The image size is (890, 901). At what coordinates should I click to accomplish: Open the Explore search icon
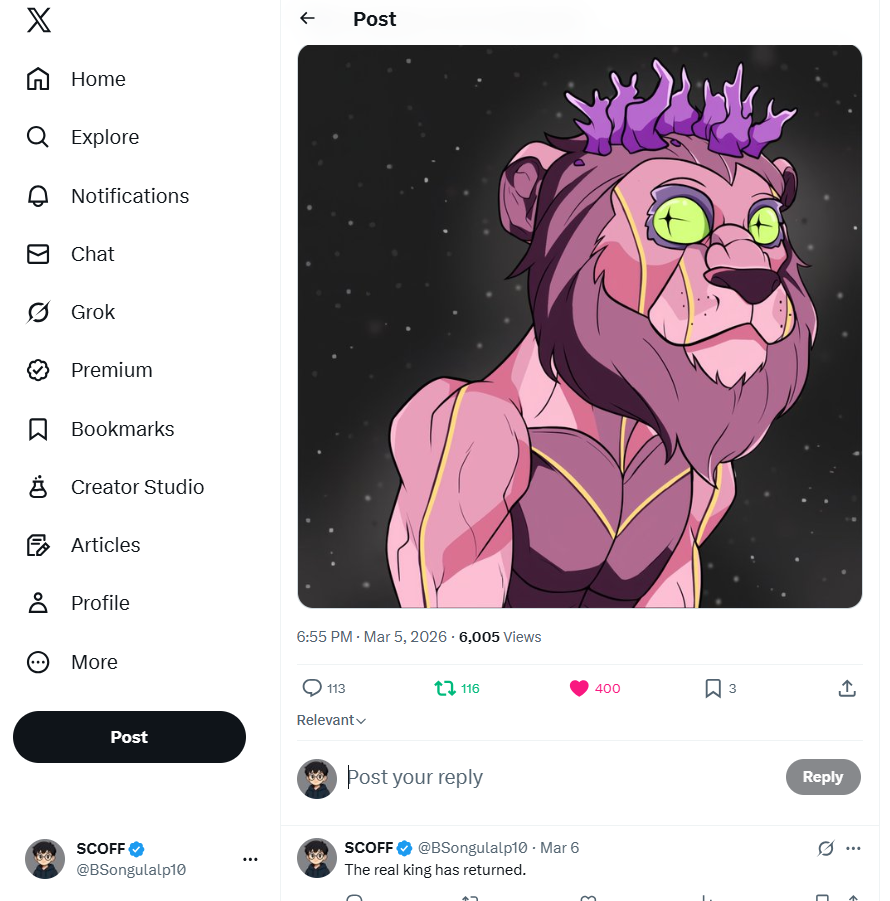(x=38, y=137)
